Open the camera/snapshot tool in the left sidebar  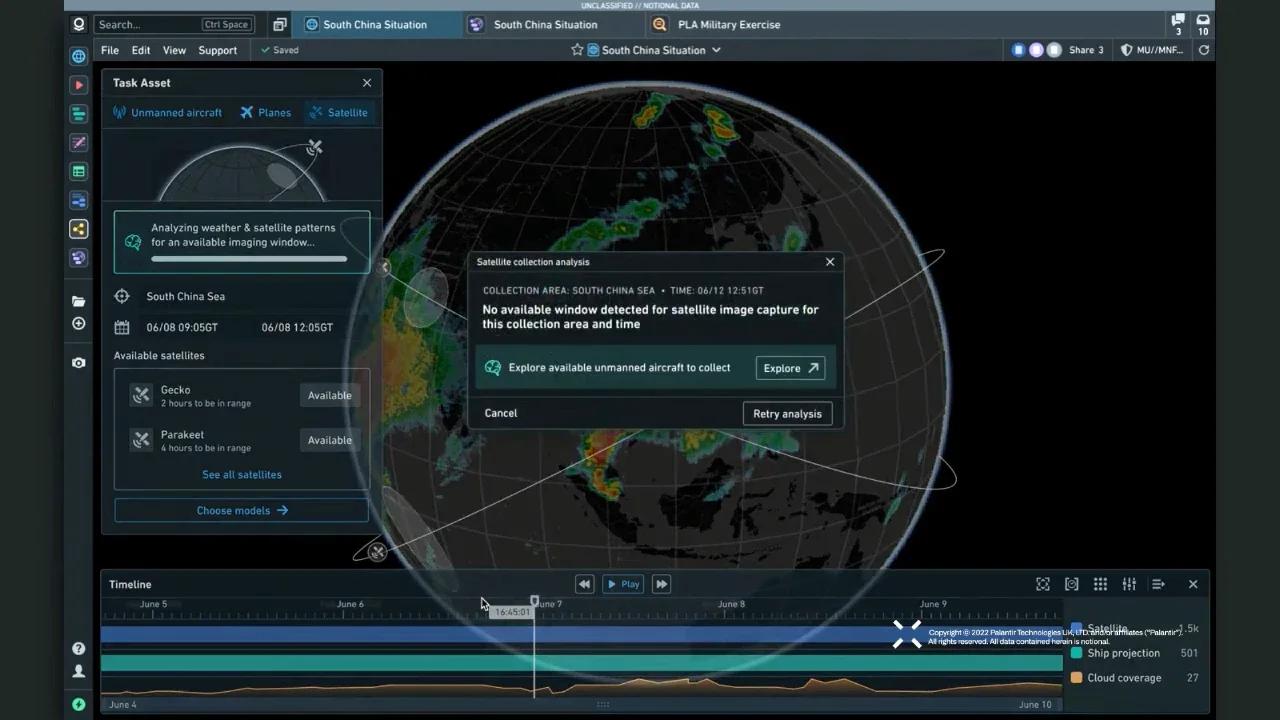pyautogui.click(x=78, y=362)
